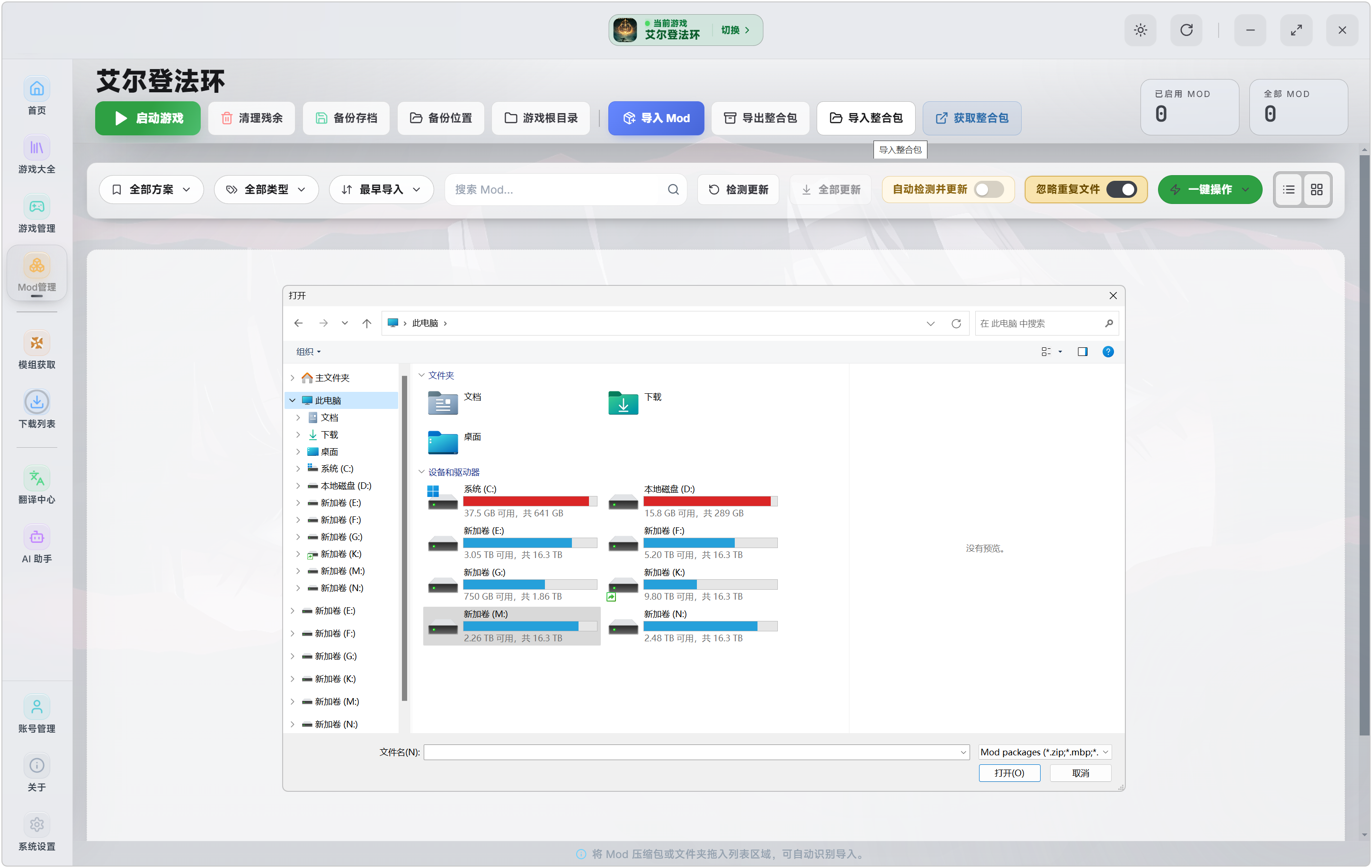This screenshot has width=1372, height=868.
Task: Open the 一键操作 green dropdown button
Action: click(x=1210, y=190)
